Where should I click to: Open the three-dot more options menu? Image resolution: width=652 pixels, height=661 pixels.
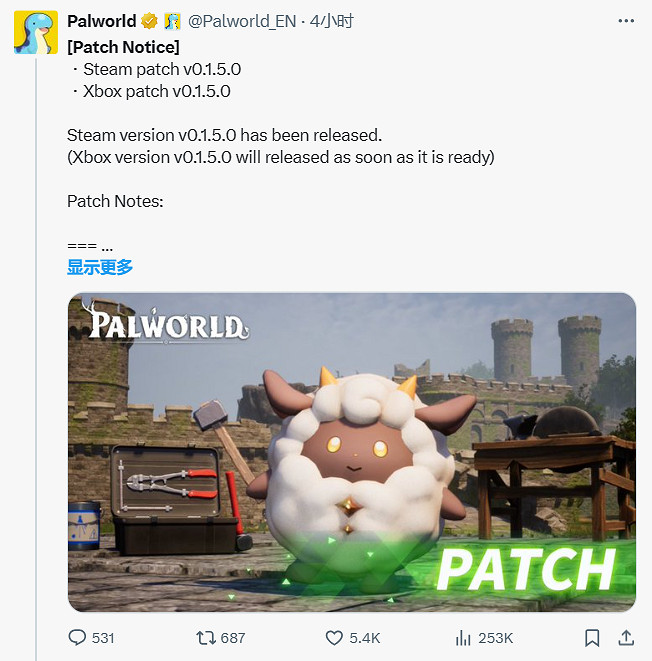(626, 21)
